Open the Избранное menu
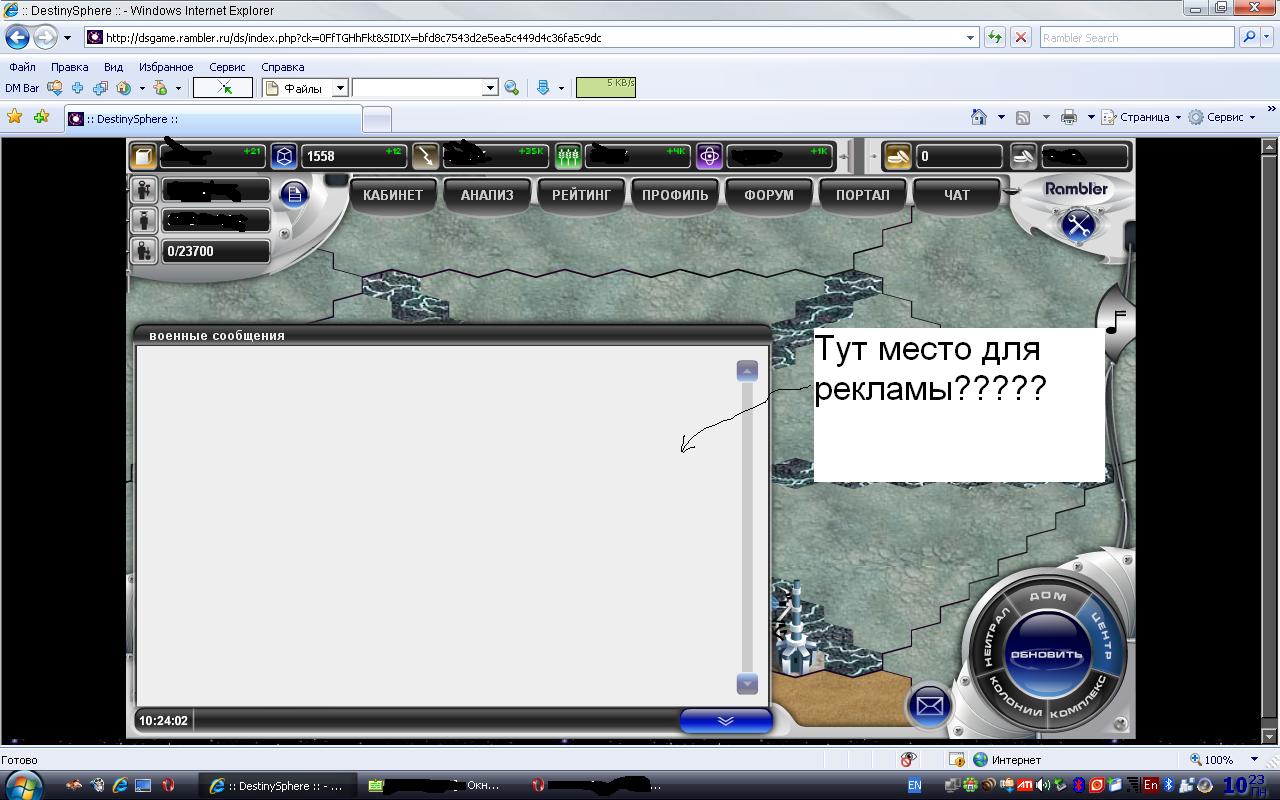 166,67
